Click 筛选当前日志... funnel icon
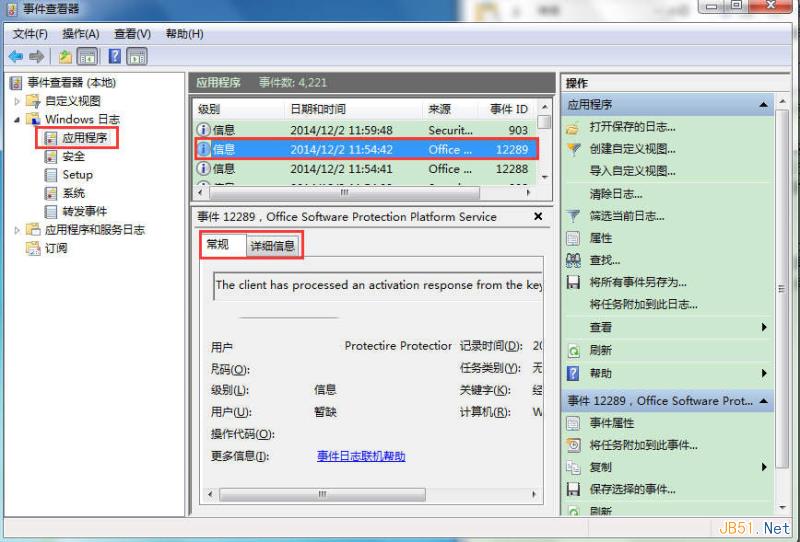The height and width of the screenshot is (542, 800). [x=573, y=216]
